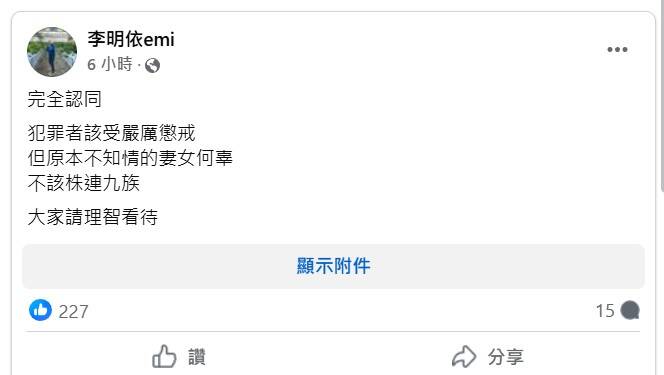Image resolution: width=664 pixels, height=375 pixels.
Task: Click the post text 完全認同
Action: 64,99
